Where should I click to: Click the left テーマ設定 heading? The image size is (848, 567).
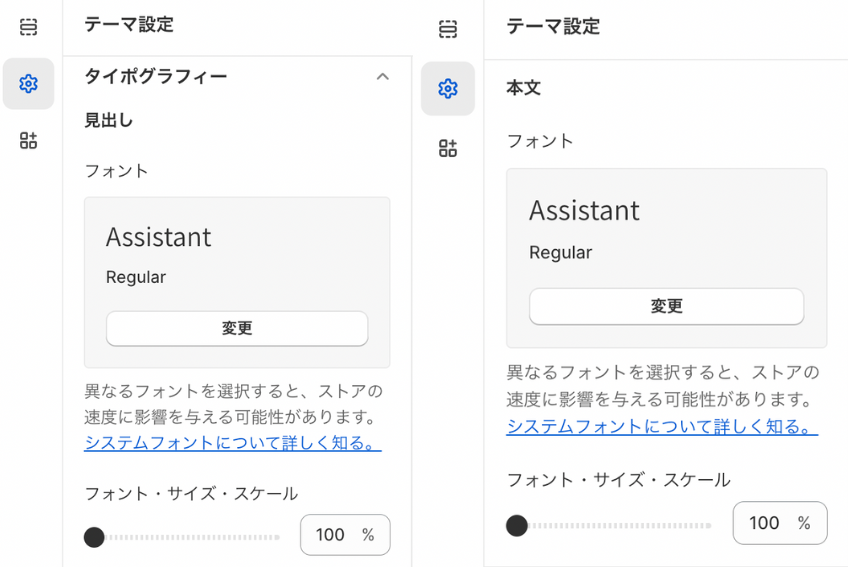[x=129, y=24]
